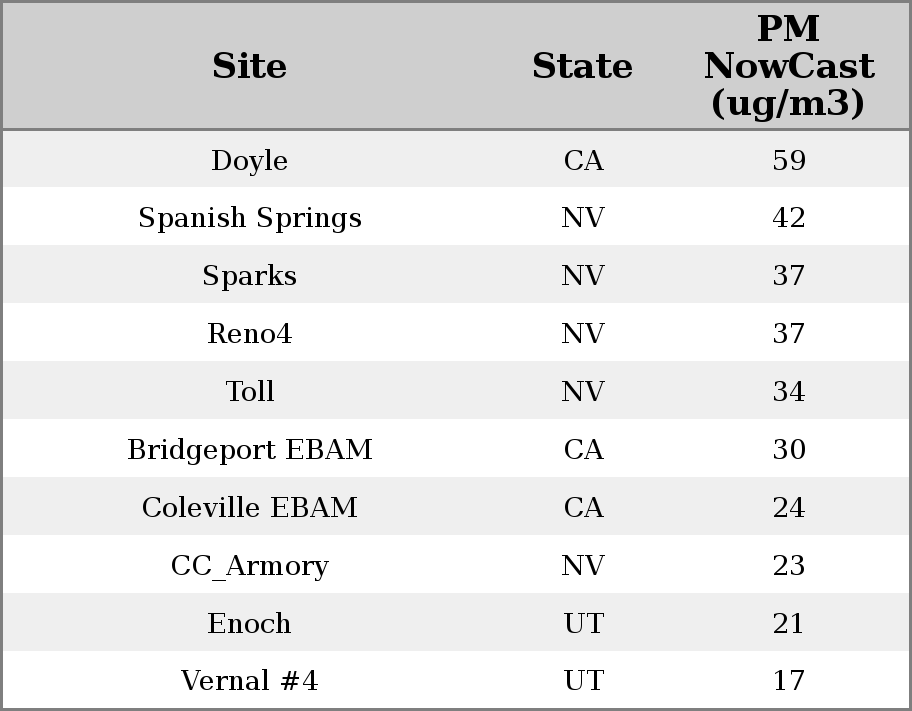Select the Coleville EBAM site cell

coord(250,508)
